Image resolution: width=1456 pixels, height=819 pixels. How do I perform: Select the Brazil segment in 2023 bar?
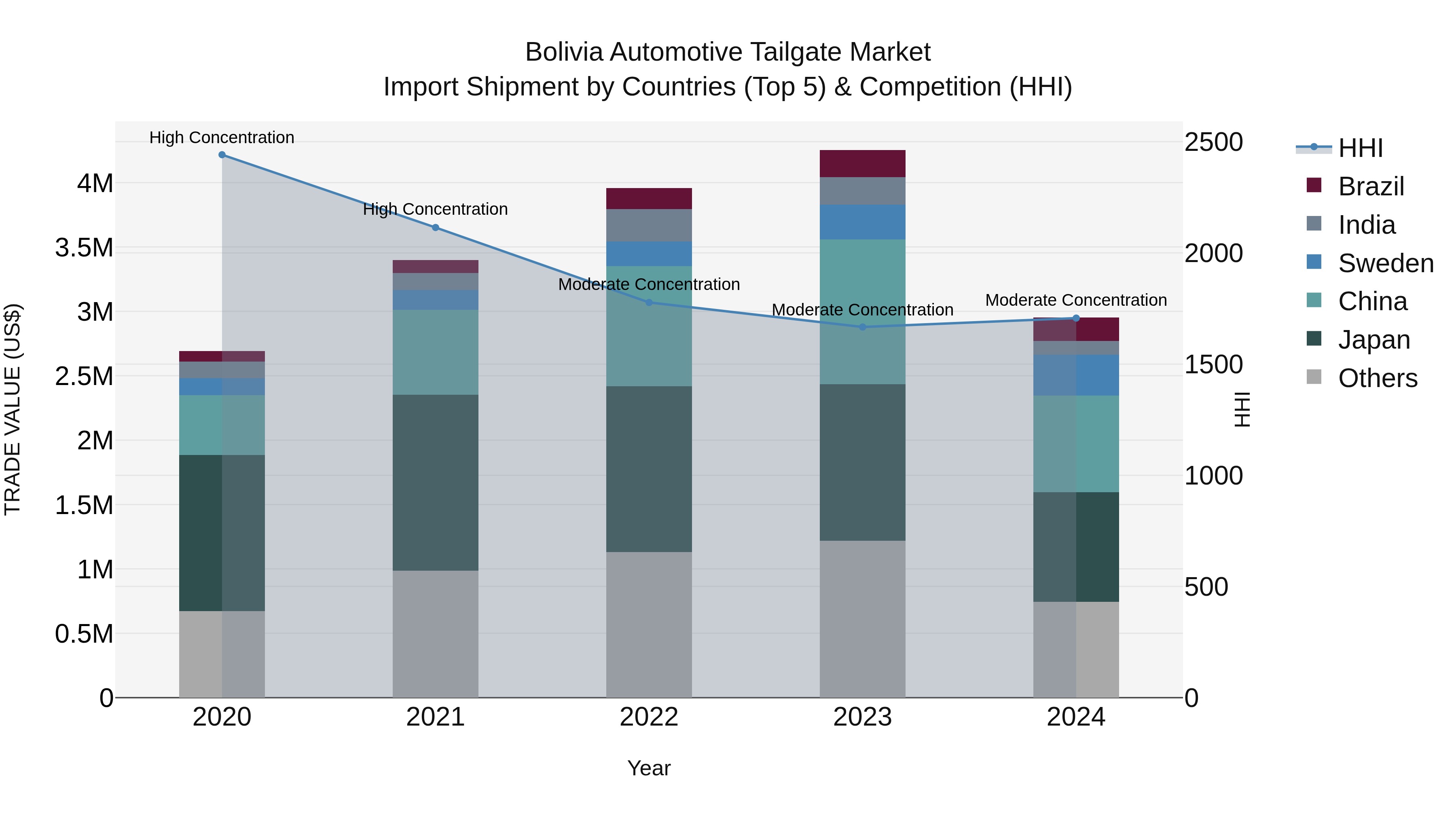(x=863, y=164)
